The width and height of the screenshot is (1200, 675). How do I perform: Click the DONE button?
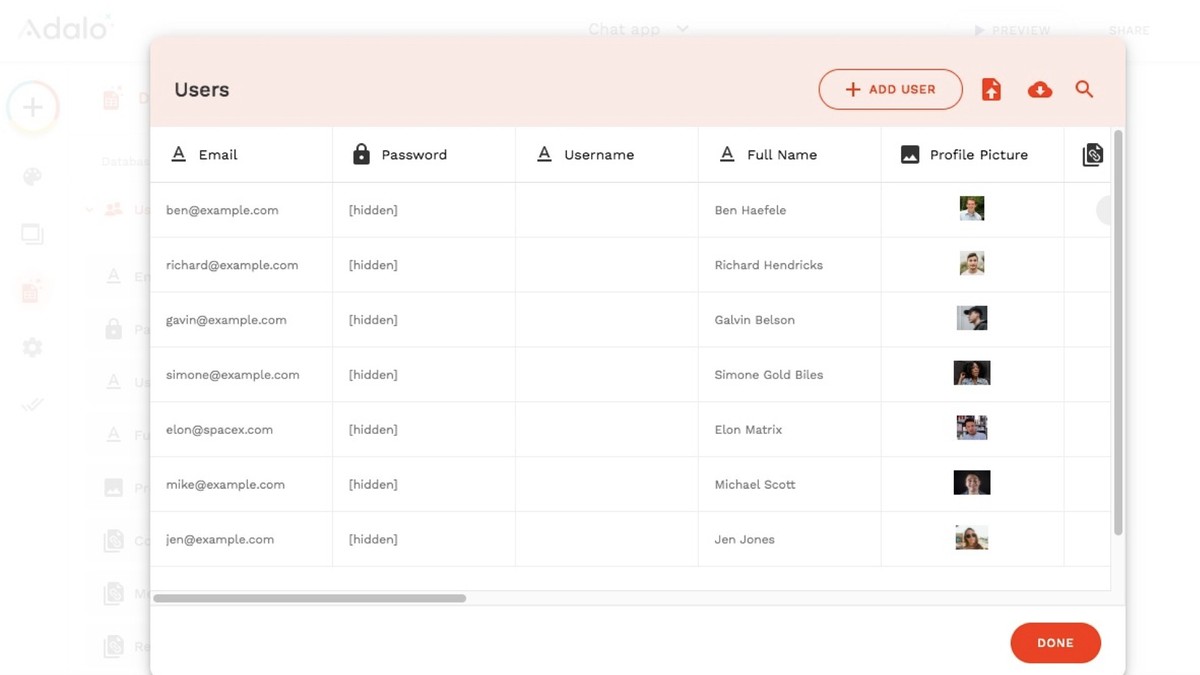pos(1055,643)
